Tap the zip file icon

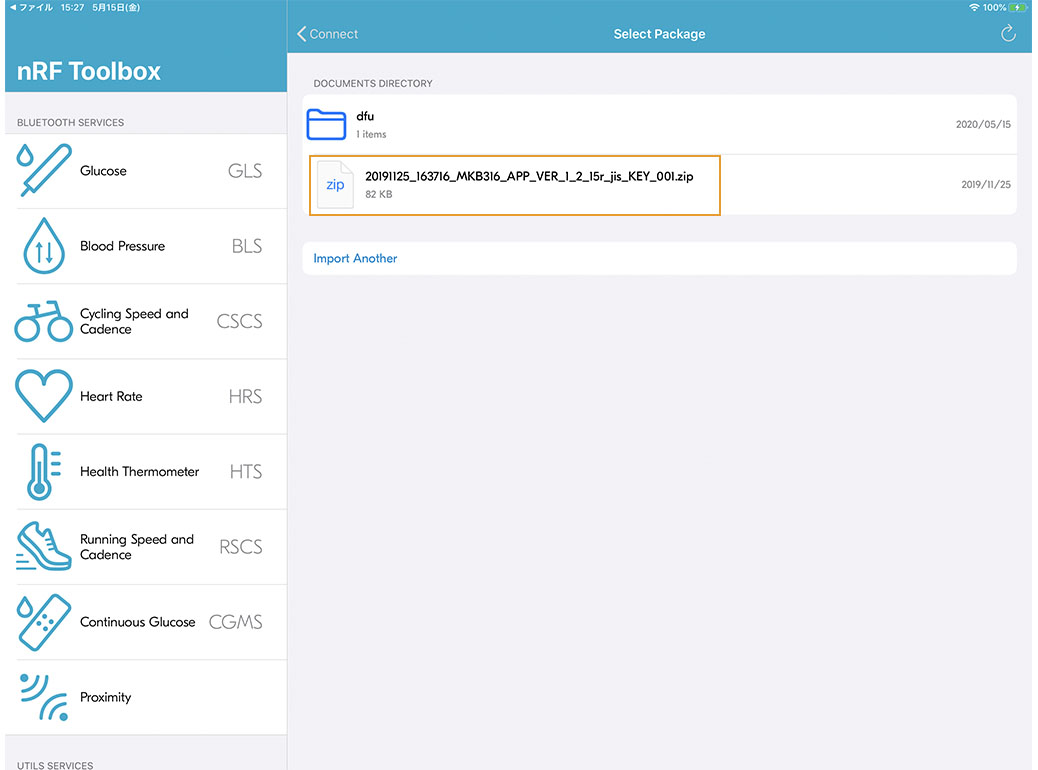335,185
